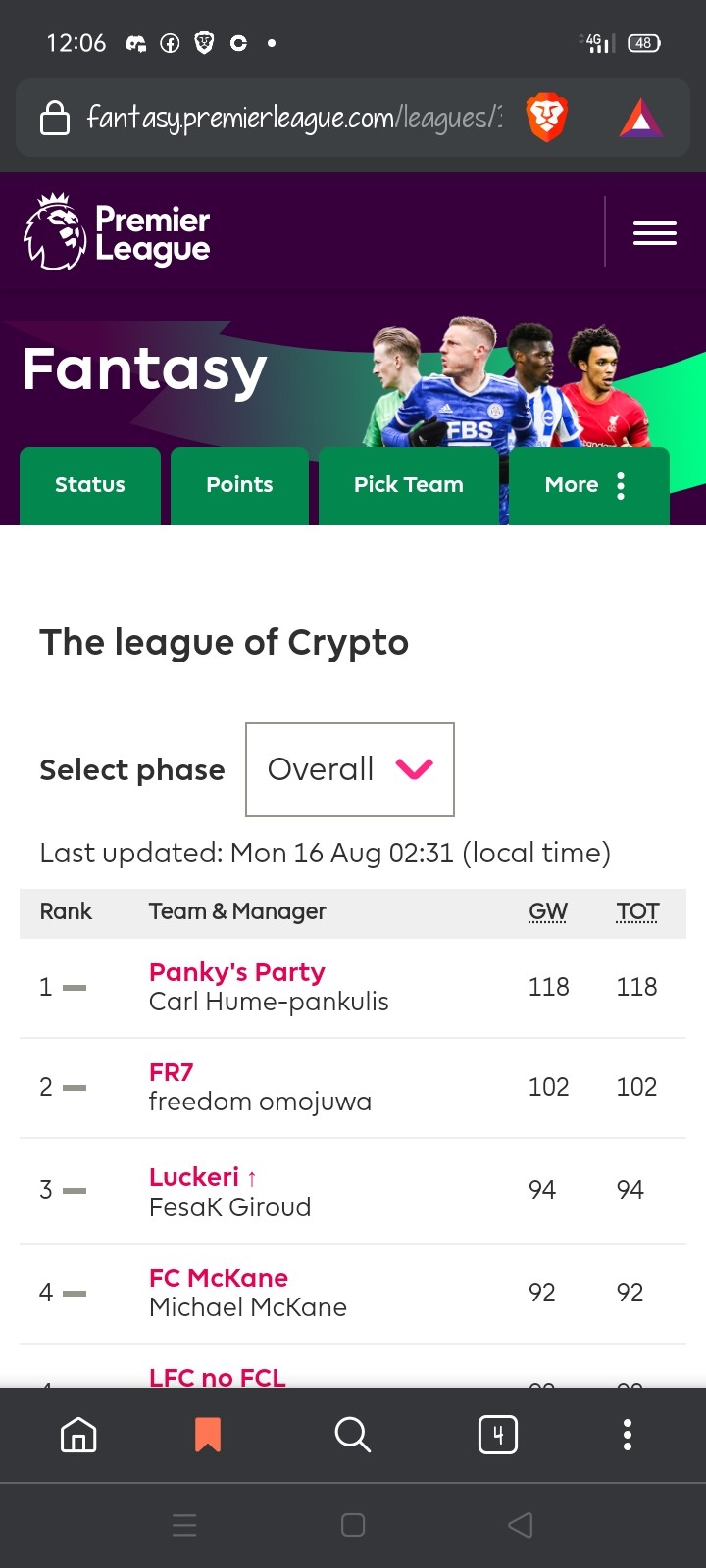Switch to the Status tab
The height and width of the screenshot is (1568, 706).
[x=90, y=486]
